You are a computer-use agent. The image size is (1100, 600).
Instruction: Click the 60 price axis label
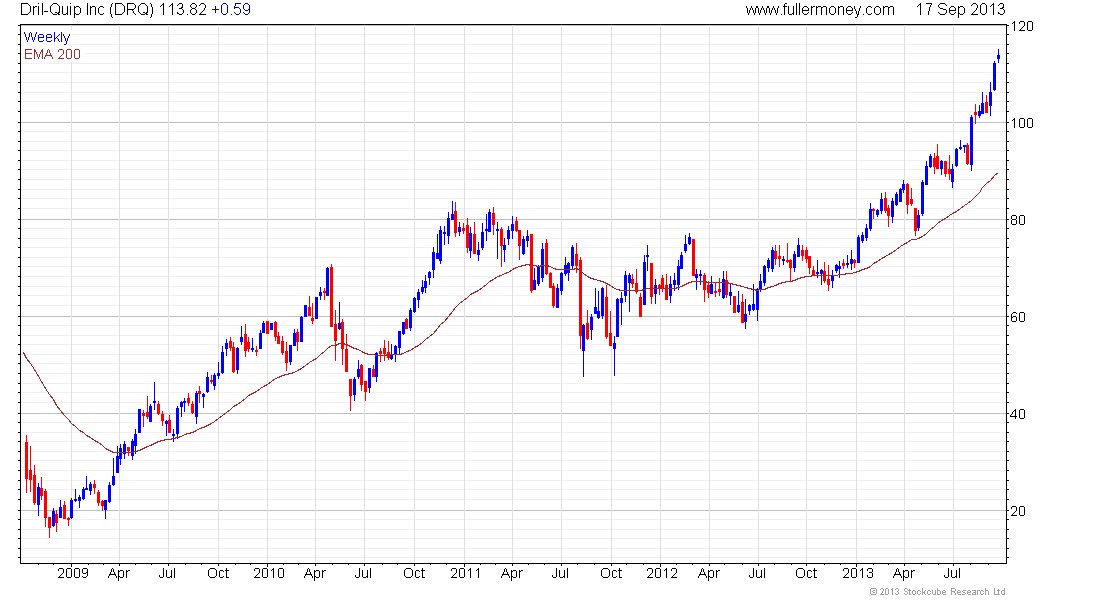pos(1017,317)
